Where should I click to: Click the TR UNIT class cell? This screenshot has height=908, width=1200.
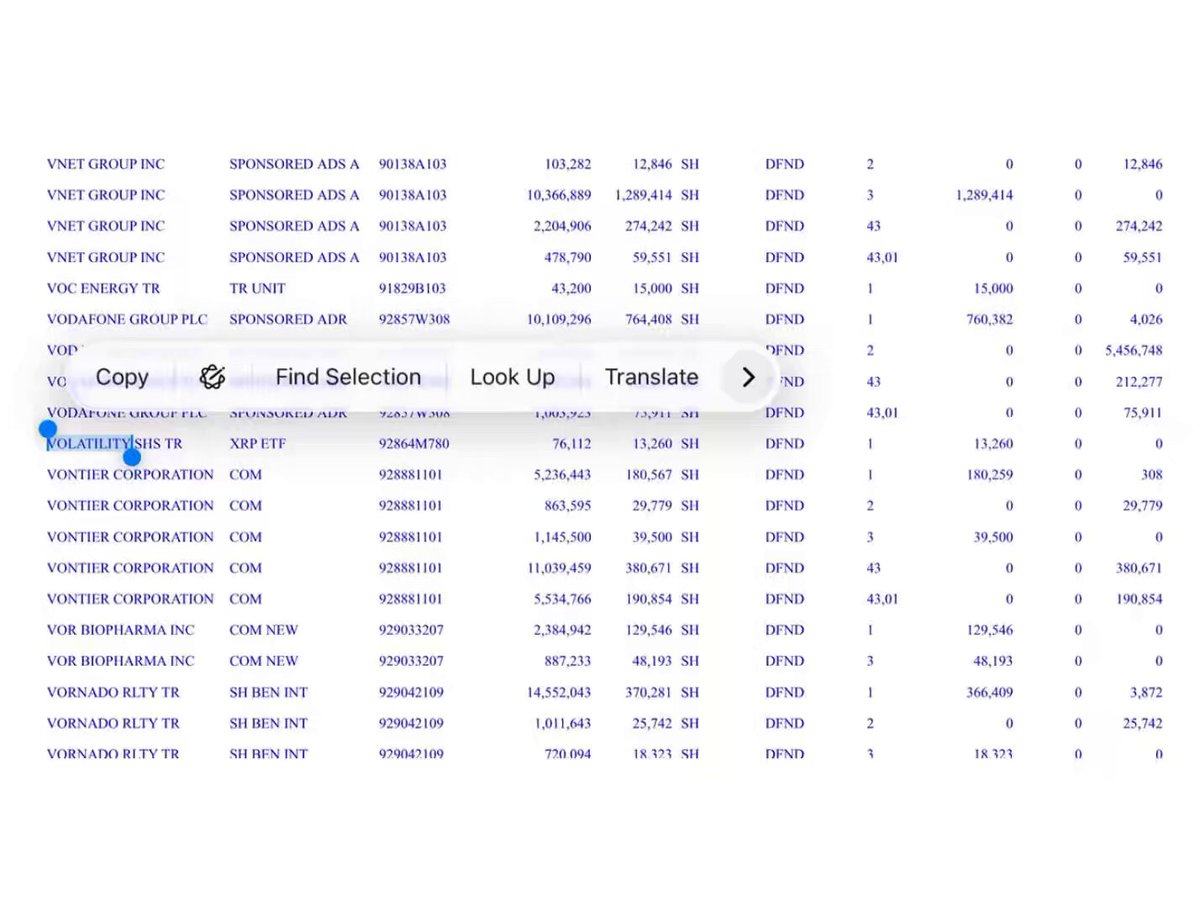pos(257,289)
